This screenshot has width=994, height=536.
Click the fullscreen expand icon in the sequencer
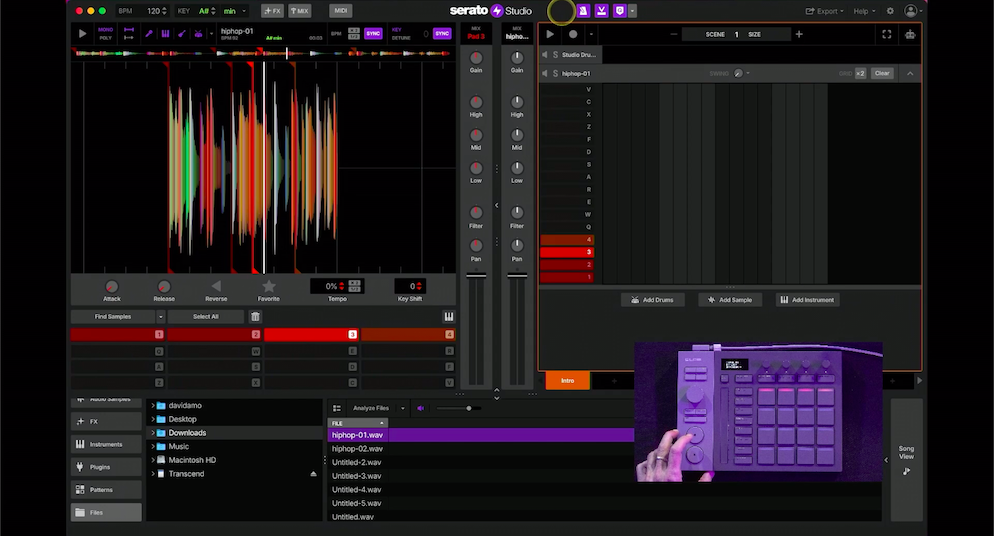pyautogui.click(x=886, y=34)
